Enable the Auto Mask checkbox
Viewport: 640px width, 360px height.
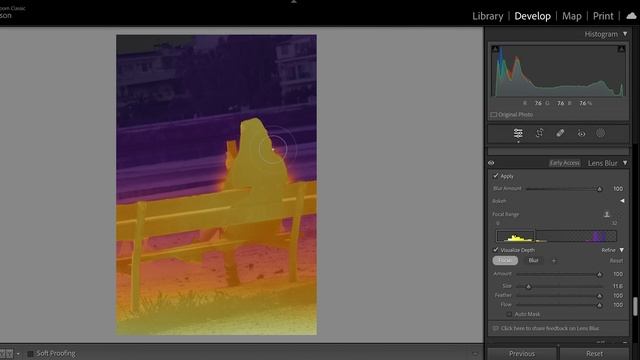509,314
